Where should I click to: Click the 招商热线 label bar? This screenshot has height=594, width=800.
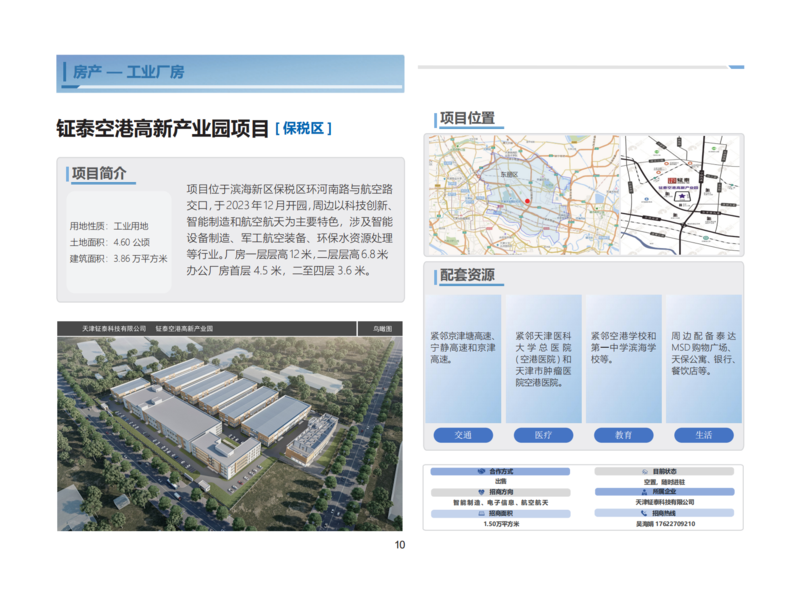664,513
